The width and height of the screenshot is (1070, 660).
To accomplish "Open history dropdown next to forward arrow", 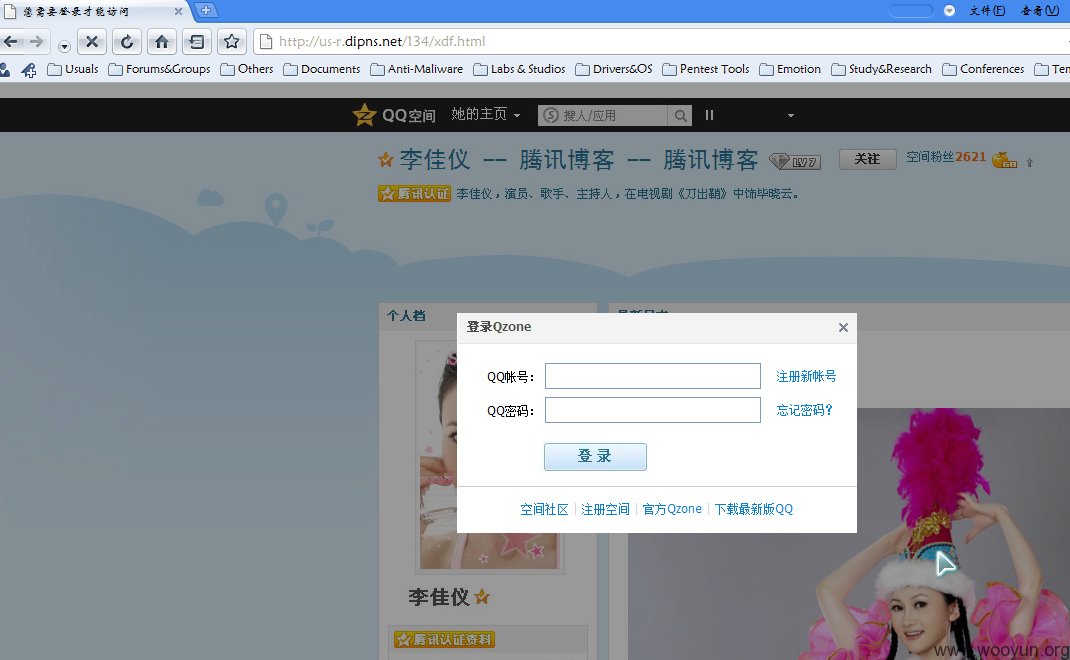I will tap(64, 46).
